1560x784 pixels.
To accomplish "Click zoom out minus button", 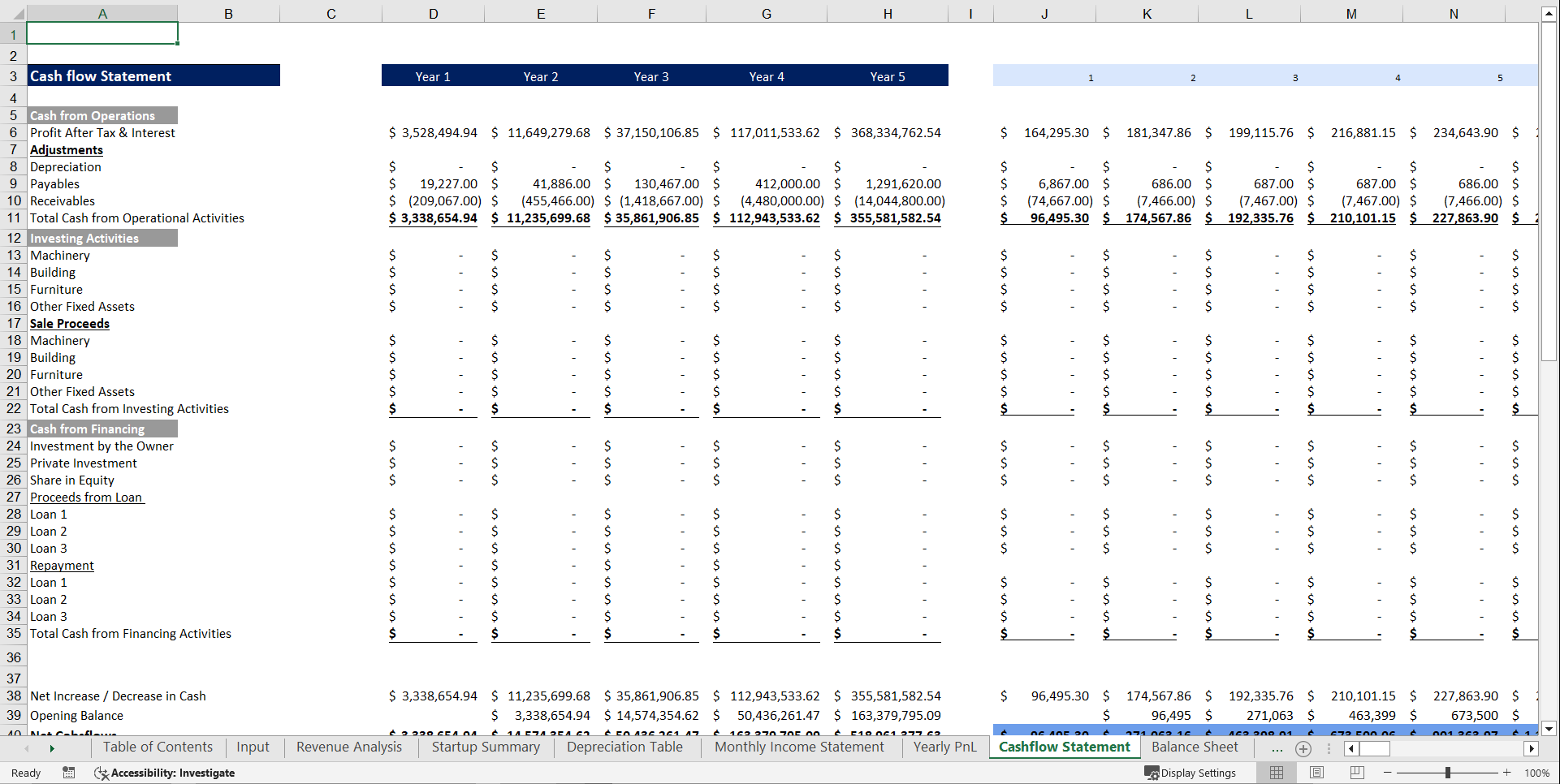I will click(1387, 773).
